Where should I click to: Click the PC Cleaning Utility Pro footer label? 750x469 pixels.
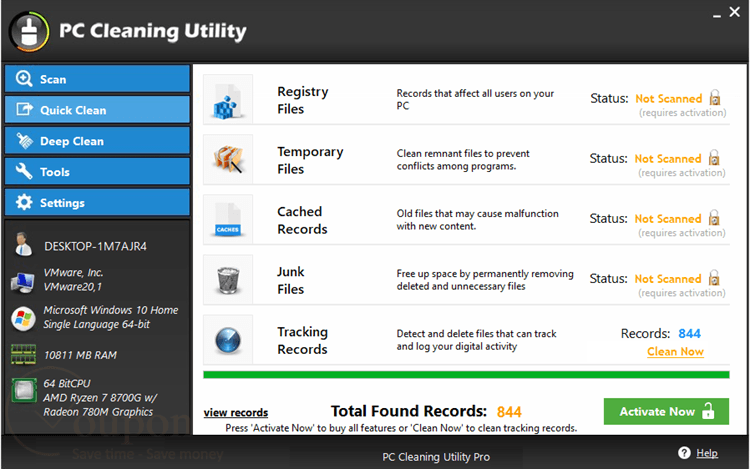[x=436, y=457]
